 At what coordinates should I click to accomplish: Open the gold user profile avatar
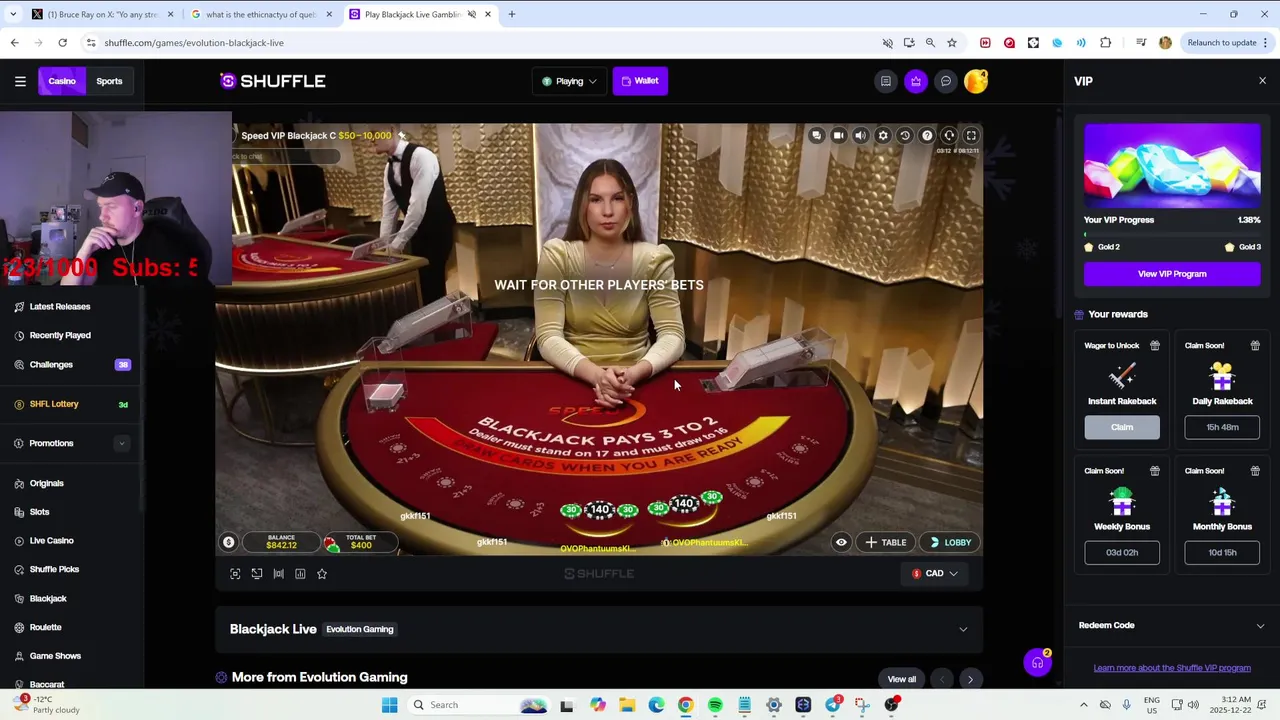[x=976, y=81]
